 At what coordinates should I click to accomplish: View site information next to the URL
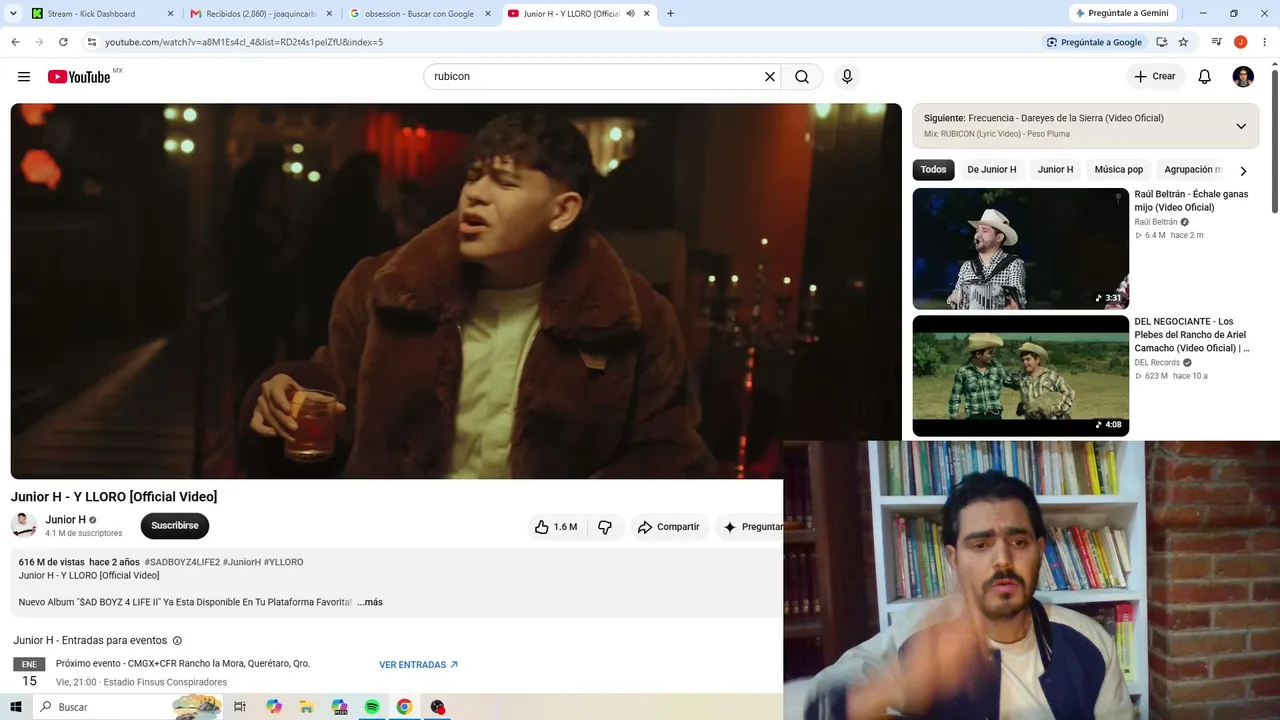pyautogui.click(x=92, y=42)
